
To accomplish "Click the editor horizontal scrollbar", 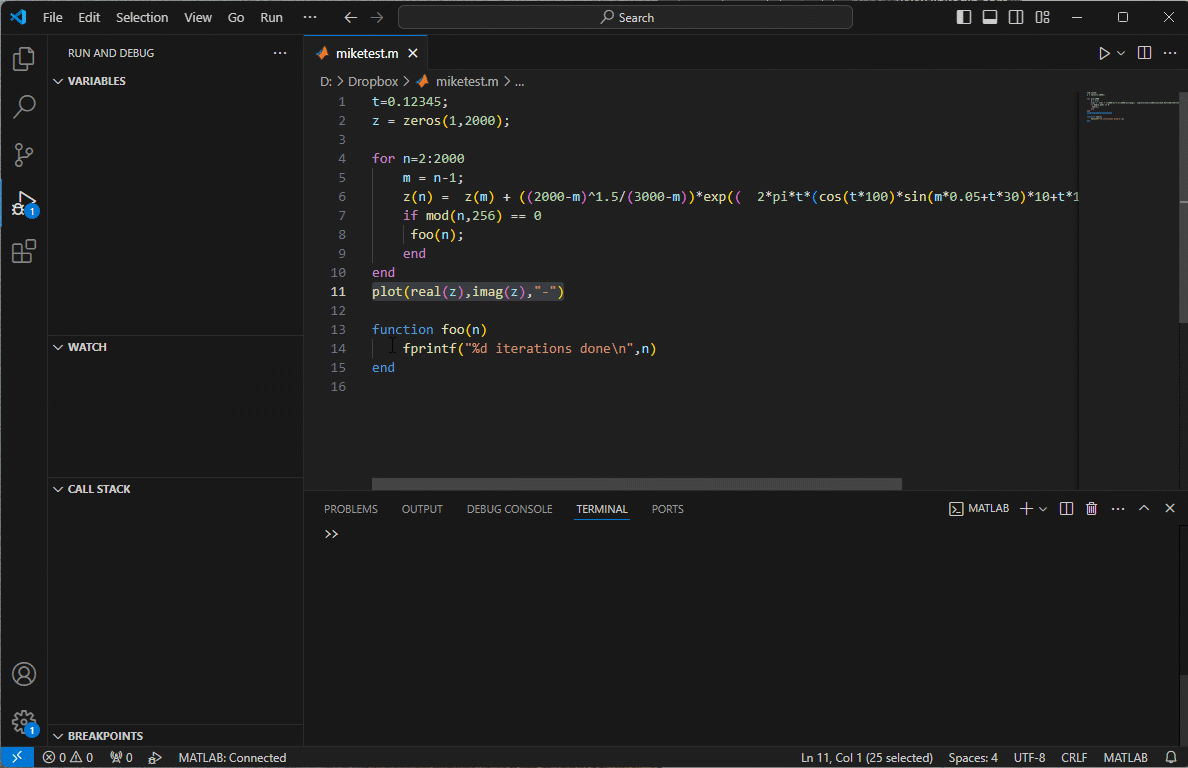I will [636, 484].
